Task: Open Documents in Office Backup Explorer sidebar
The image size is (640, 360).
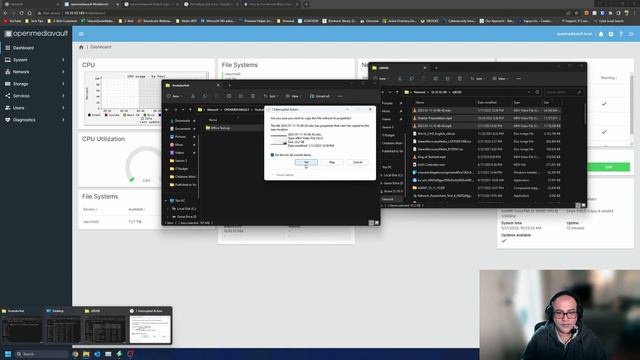Action: 182,129
